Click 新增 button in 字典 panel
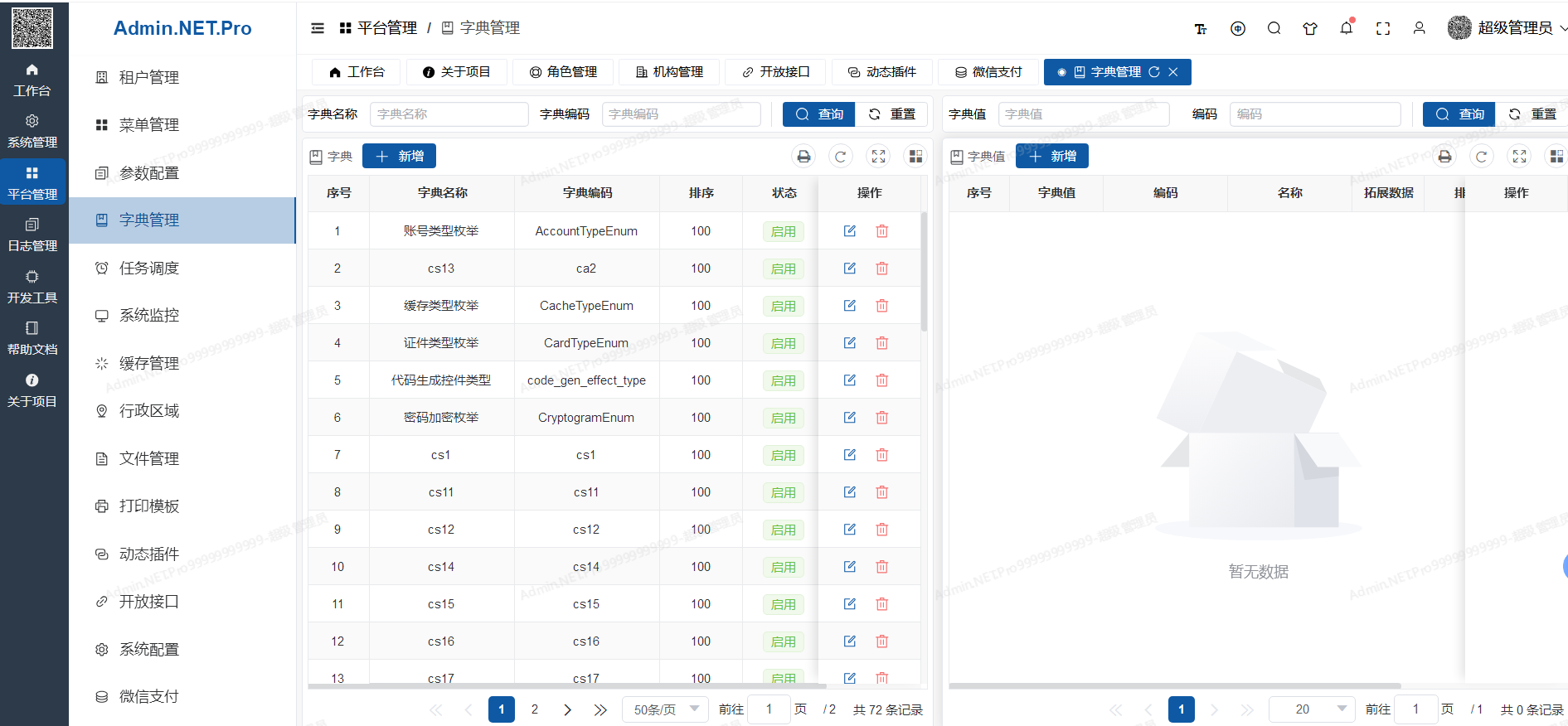 400,156
